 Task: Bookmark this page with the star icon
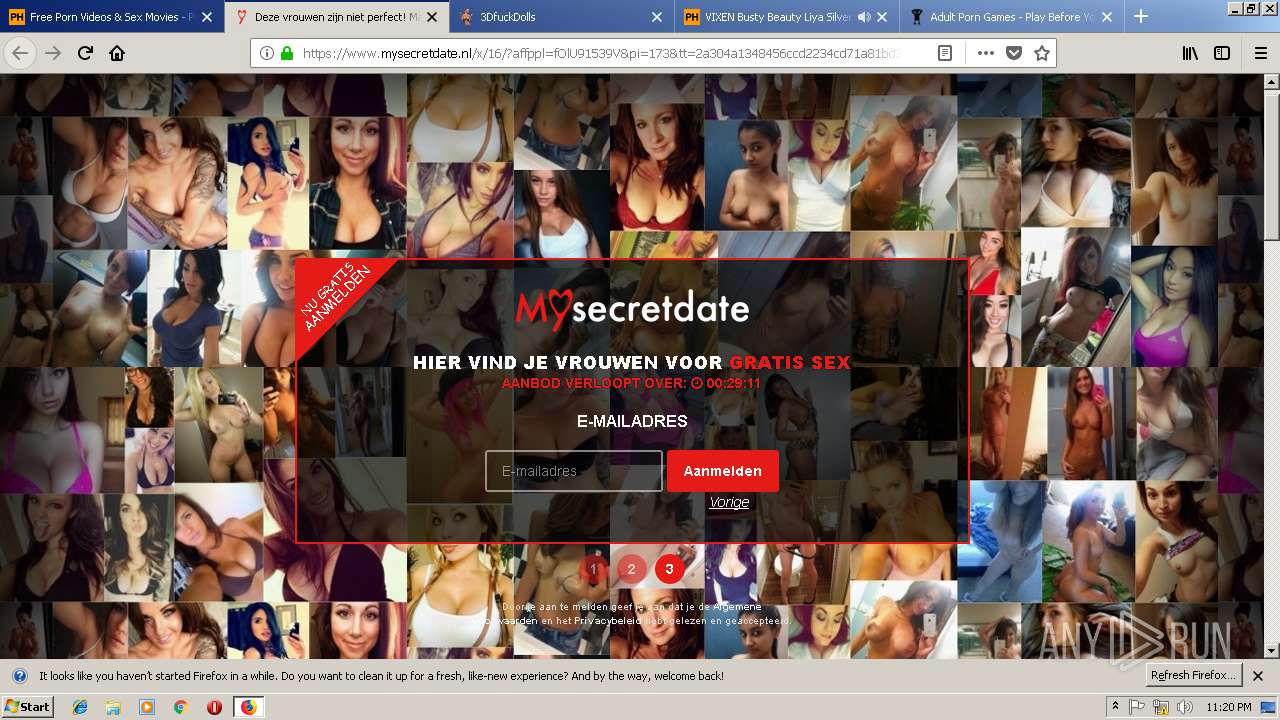[x=1042, y=54]
